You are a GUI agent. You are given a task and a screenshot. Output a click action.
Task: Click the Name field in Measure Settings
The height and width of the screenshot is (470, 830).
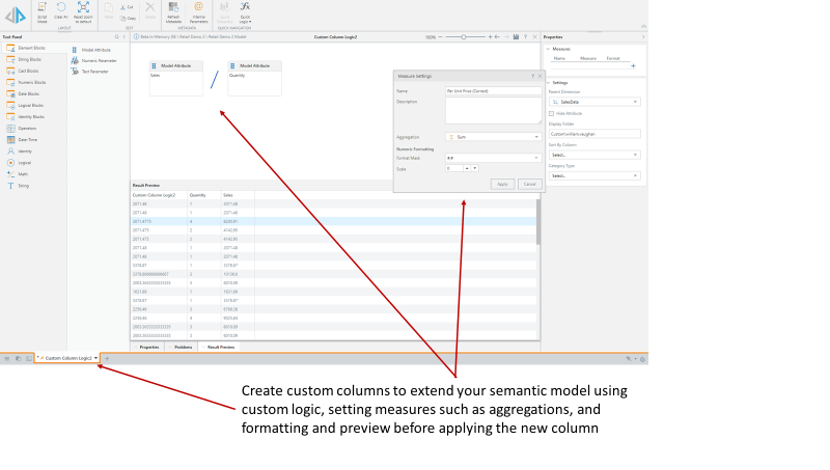pos(493,91)
